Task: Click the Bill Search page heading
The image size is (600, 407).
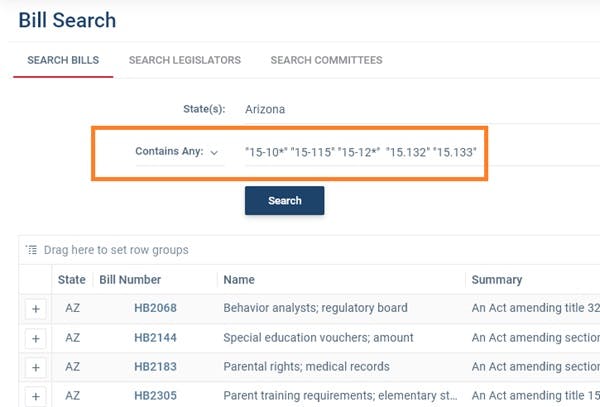Action: coord(67,20)
